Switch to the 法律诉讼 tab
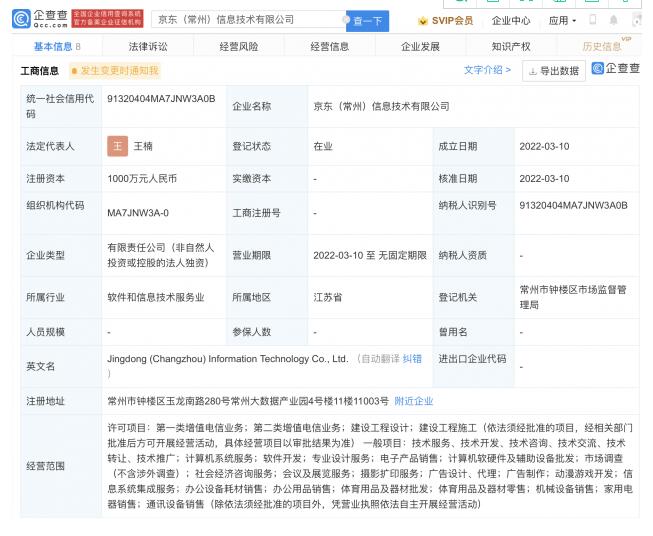This screenshot has width=653, height=536. (148, 46)
